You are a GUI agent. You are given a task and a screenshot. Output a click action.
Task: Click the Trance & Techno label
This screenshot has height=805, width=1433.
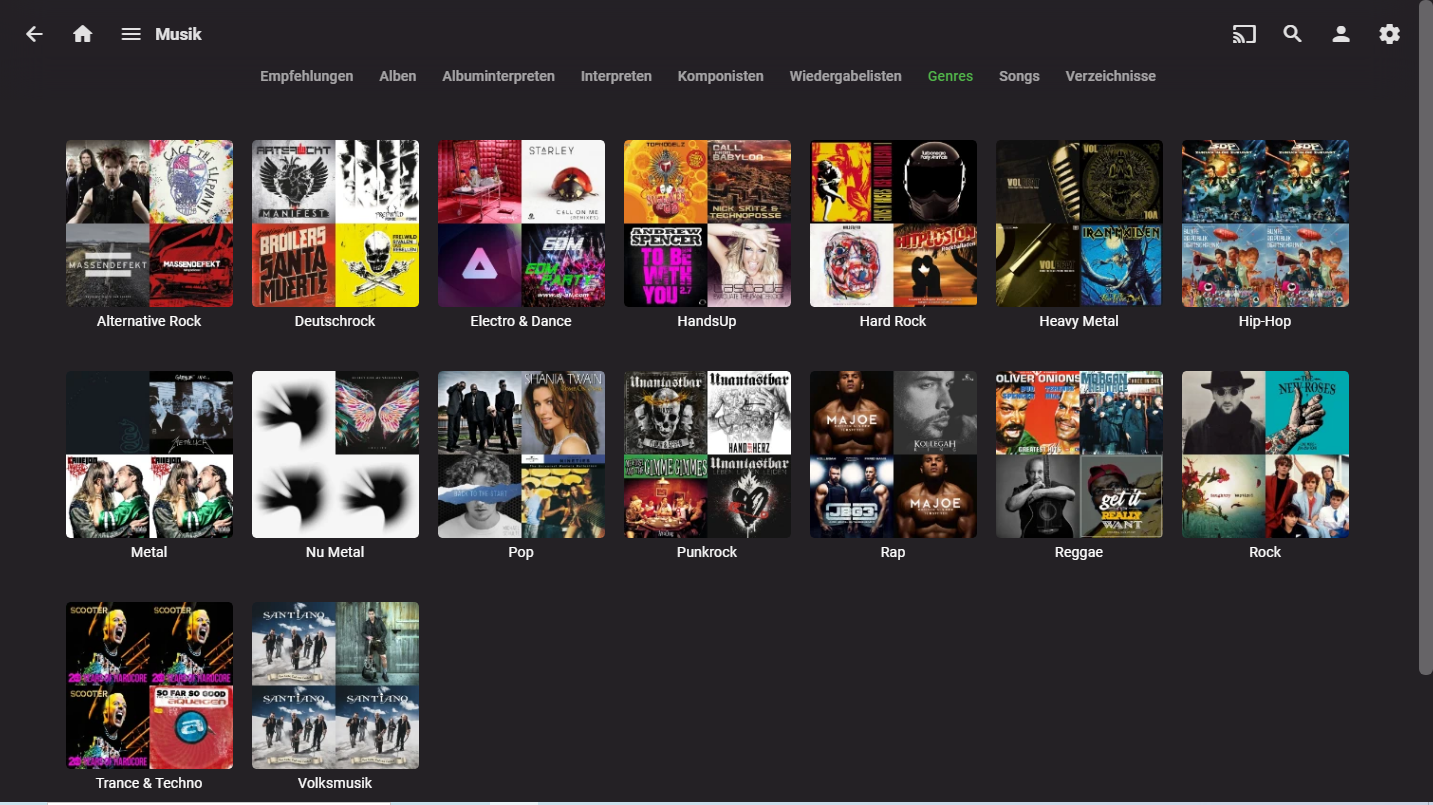click(x=149, y=783)
